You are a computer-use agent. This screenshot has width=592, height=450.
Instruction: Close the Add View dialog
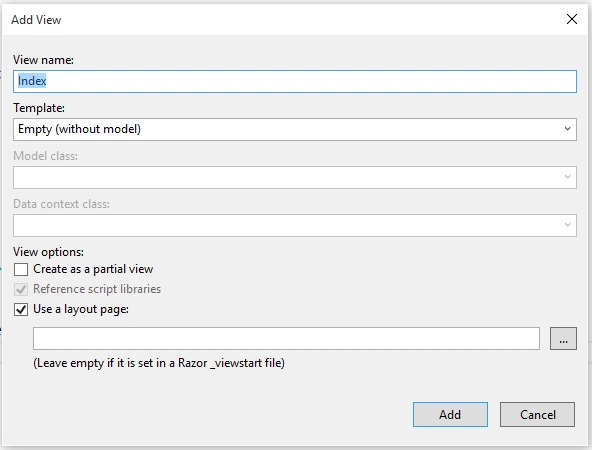tap(572, 19)
